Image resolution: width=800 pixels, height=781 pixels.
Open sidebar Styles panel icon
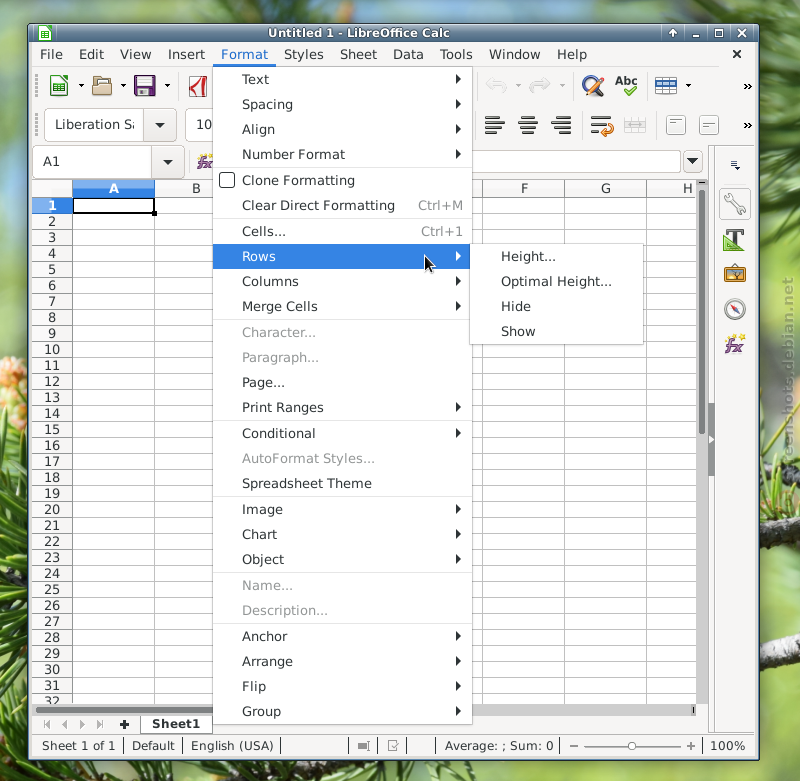pos(735,240)
